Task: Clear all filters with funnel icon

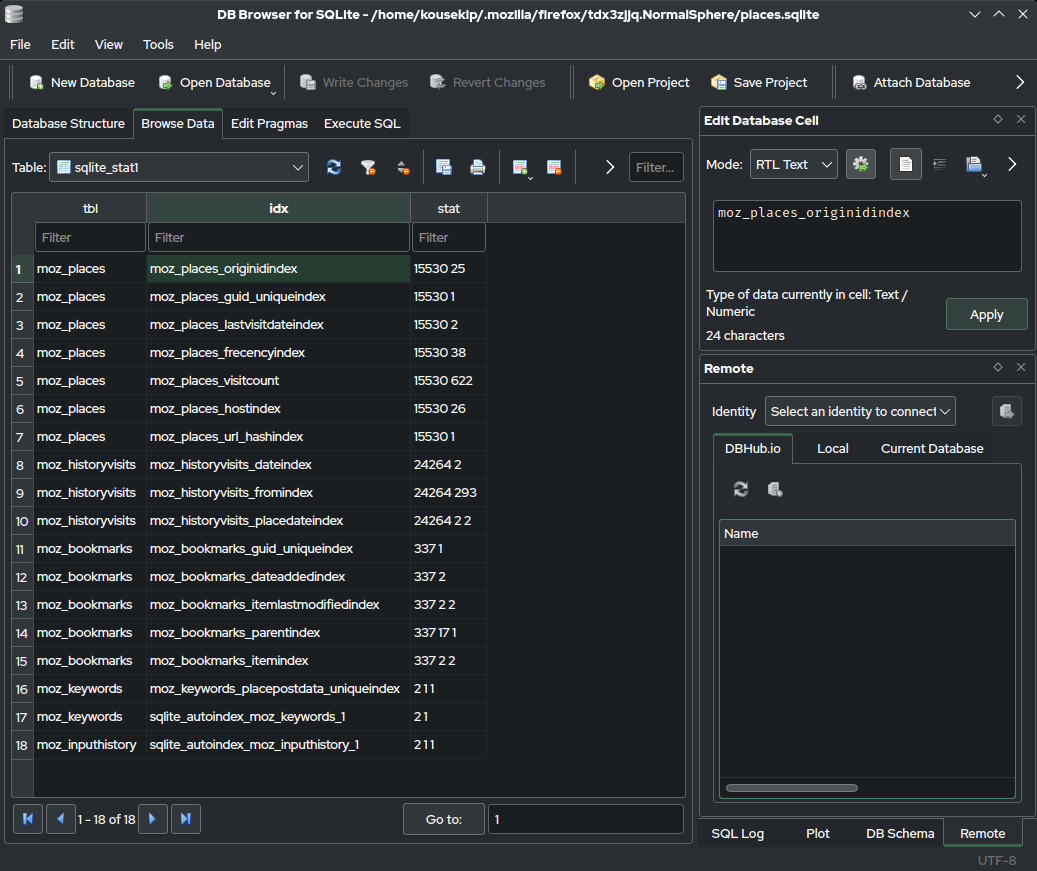Action: [x=368, y=167]
